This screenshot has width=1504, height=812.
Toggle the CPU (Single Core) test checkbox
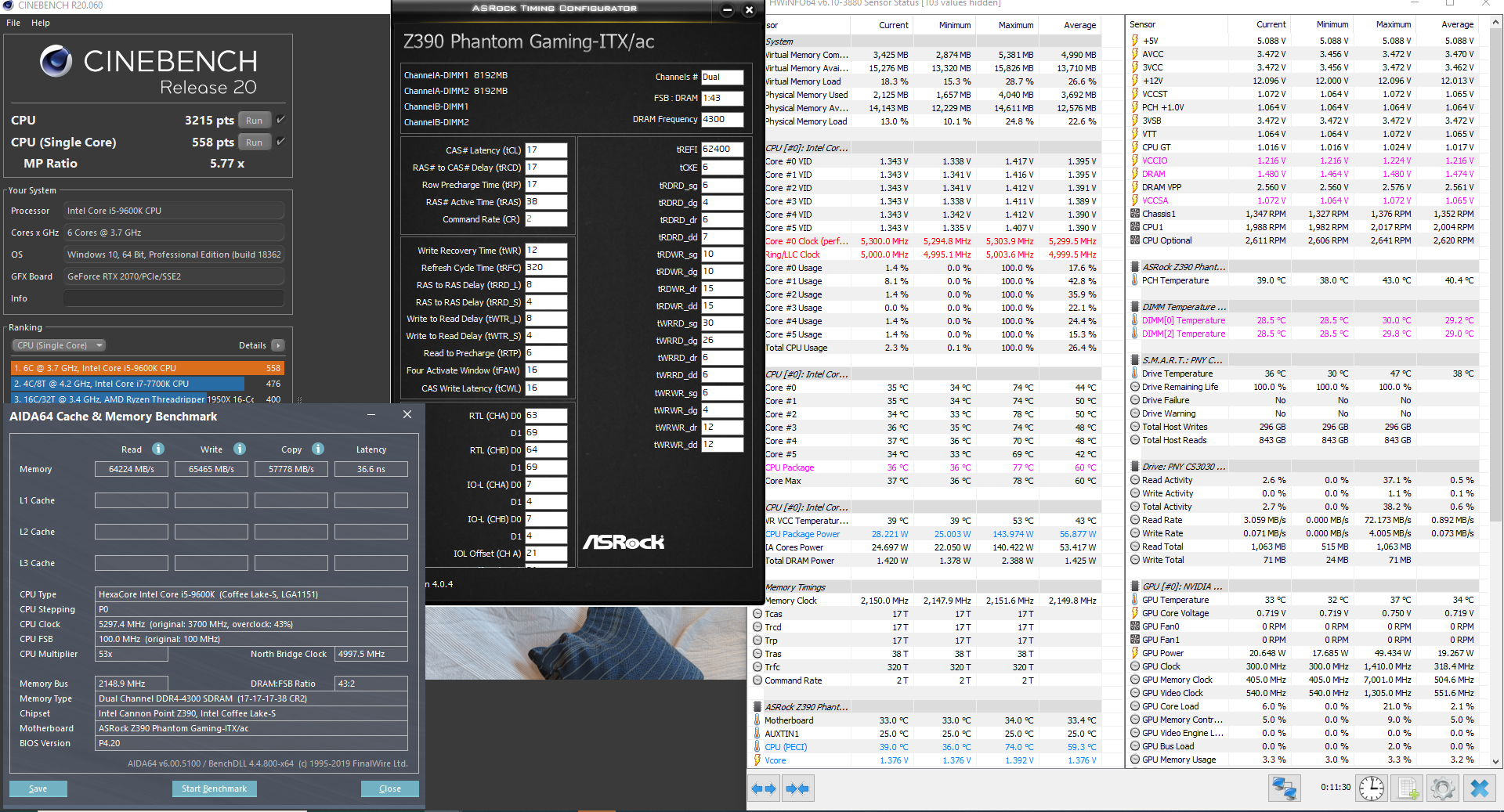(x=280, y=142)
